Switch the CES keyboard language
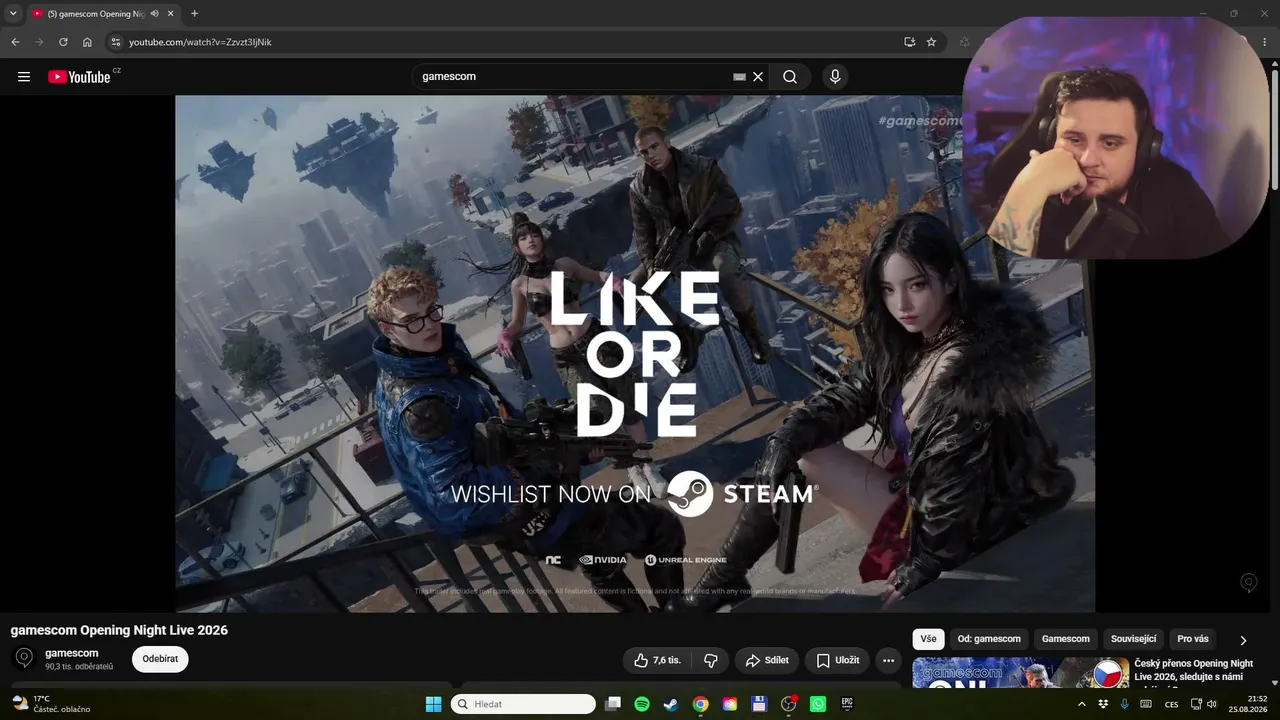This screenshot has width=1280, height=720. click(1171, 704)
